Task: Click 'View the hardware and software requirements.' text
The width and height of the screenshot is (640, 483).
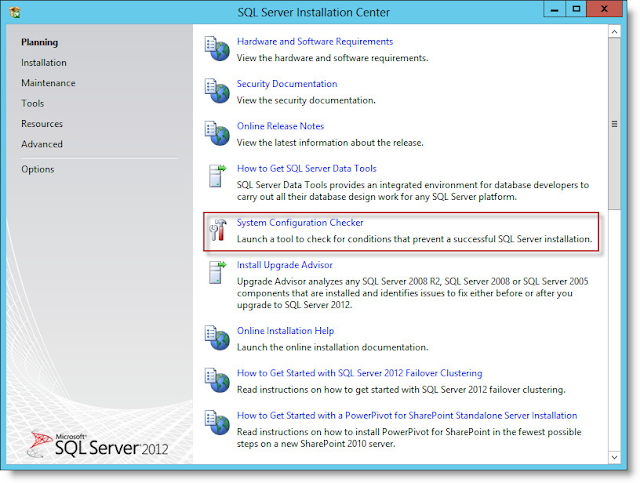Action: (x=332, y=58)
